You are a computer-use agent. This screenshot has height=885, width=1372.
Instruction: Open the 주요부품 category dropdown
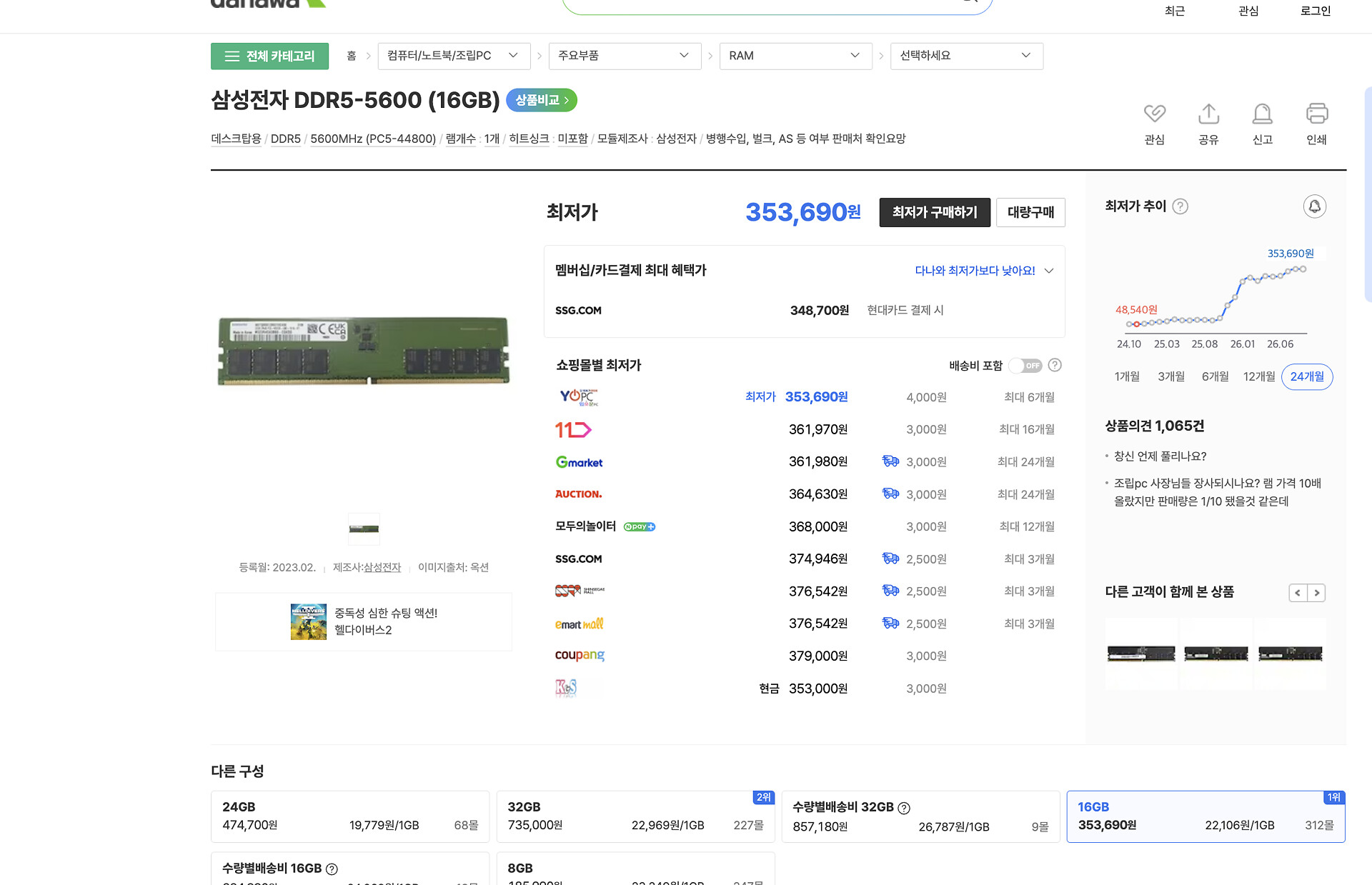(x=625, y=56)
